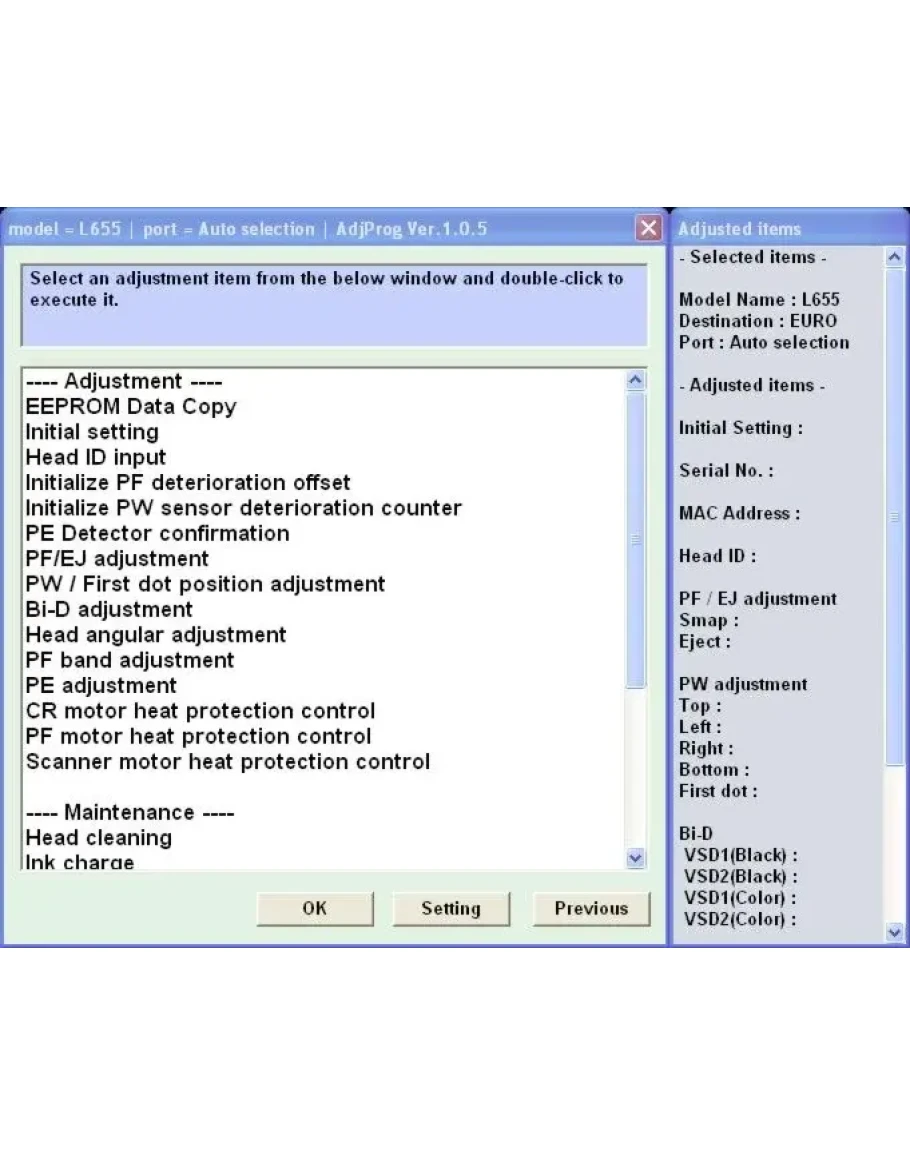Image resolution: width=910 pixels, height=1155 pixels.
Task: Select EEPROM Data Copy item
Action: pyautogui.click(x=131, y=407)
